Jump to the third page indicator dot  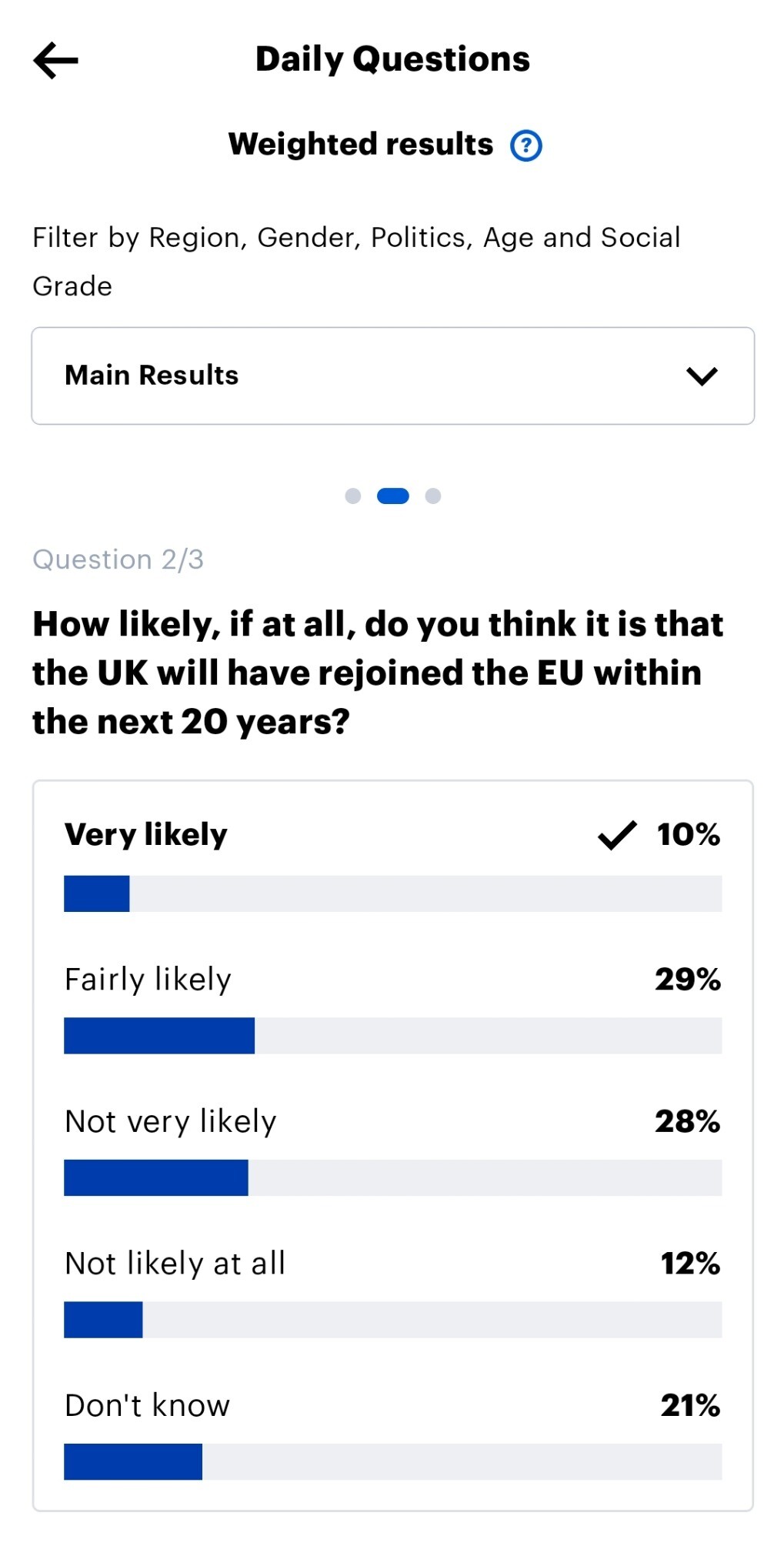click(433, 496)
